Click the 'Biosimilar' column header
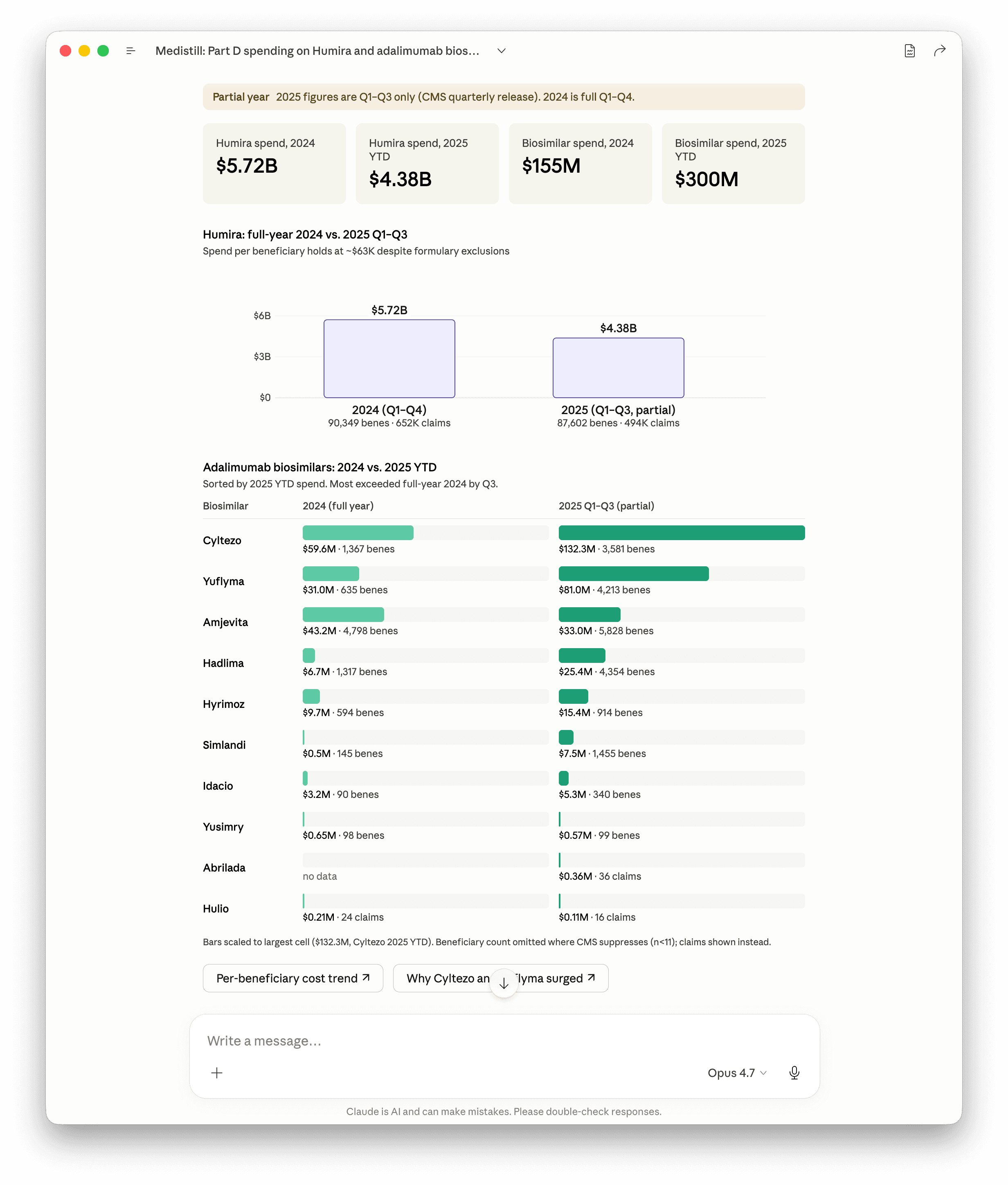The height and width of the screenshot is (1185, 1008). point(225,506)
